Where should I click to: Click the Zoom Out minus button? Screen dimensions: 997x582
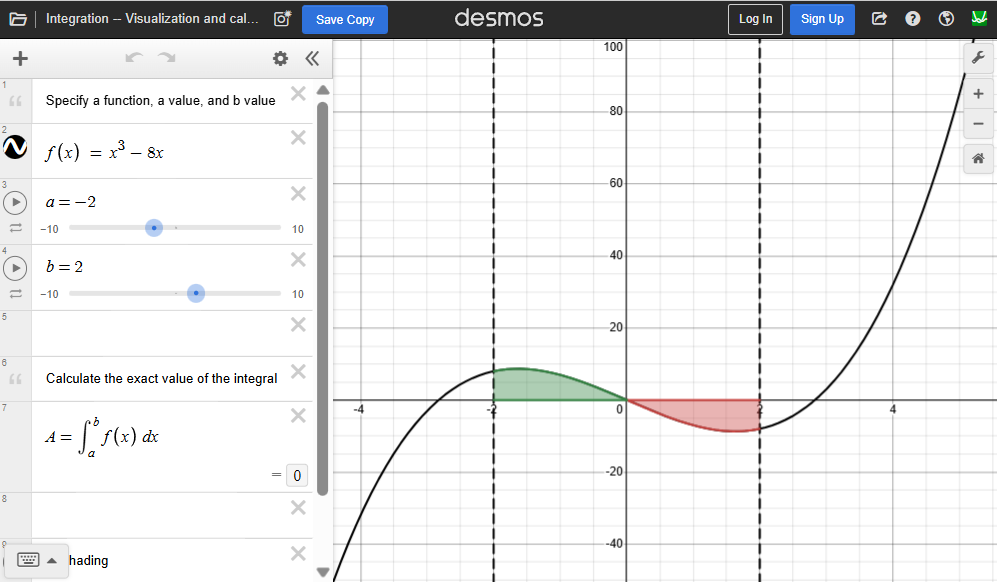click(978, 123)
